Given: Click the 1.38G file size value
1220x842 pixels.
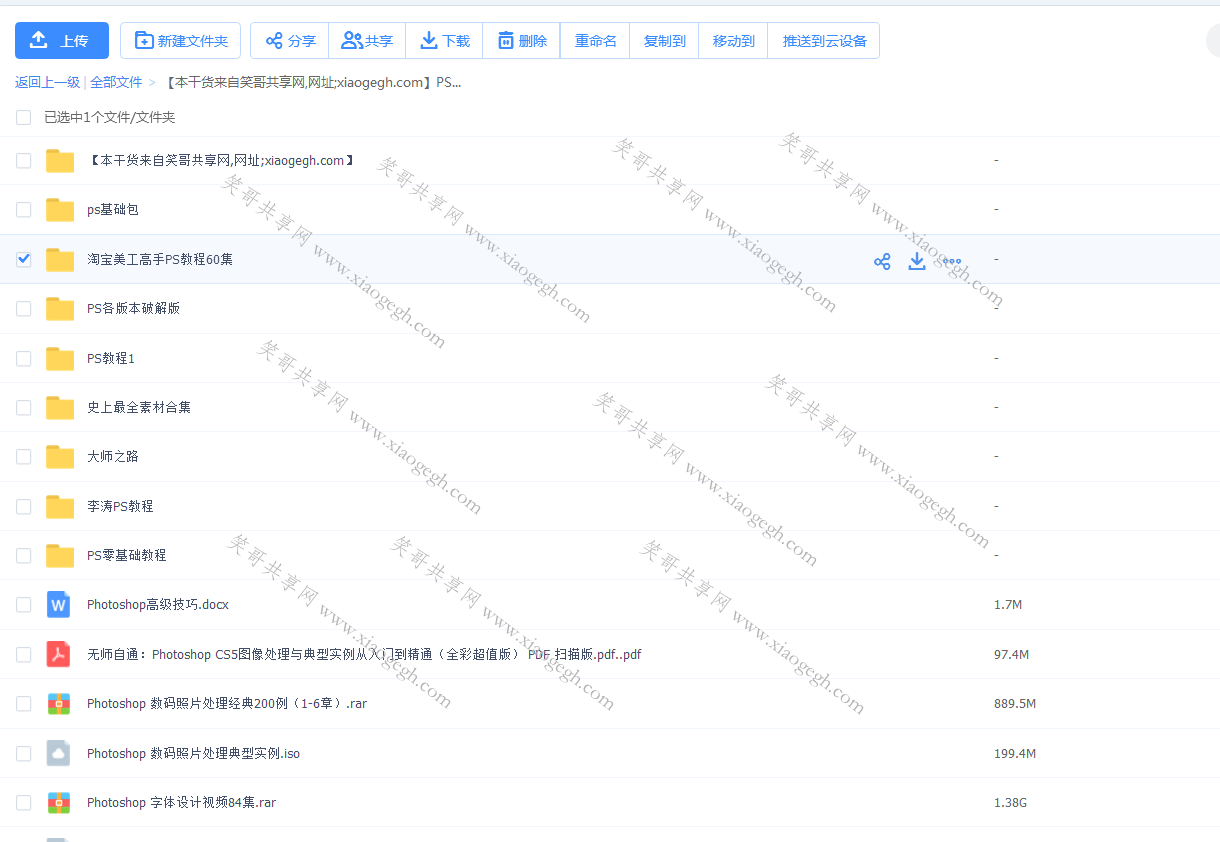Looking at the screenshot, I should 1010,802.
